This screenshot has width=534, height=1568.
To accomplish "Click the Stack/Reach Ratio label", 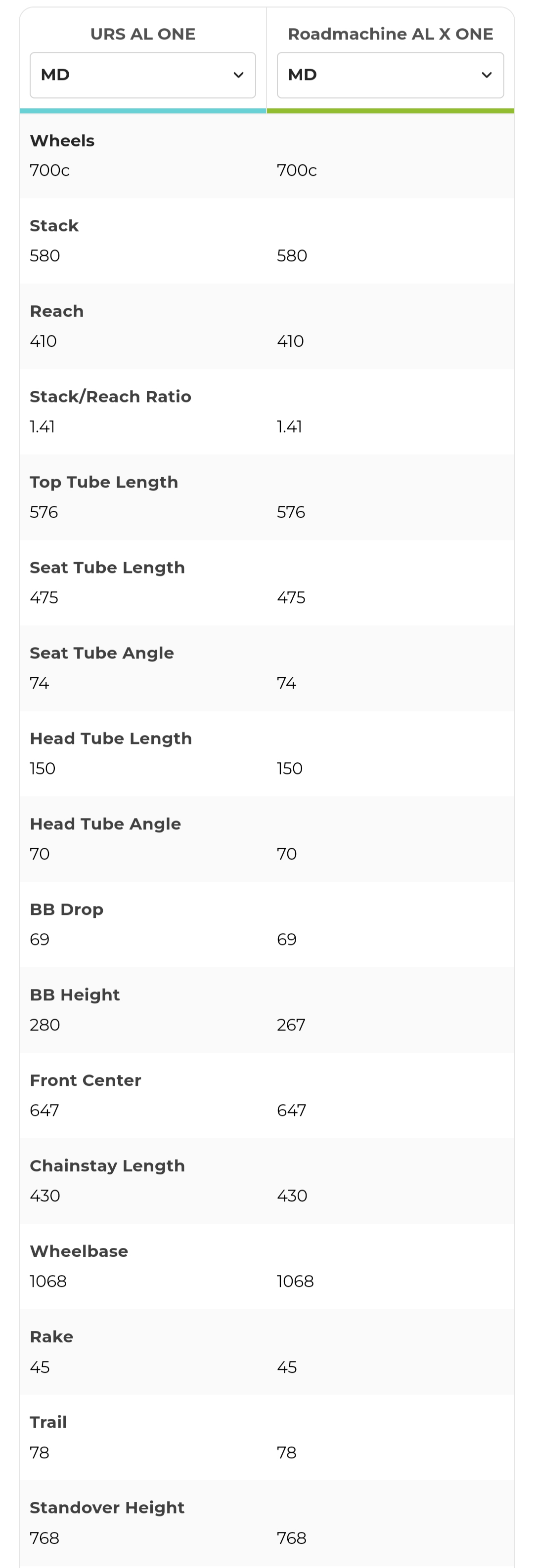I will click(110, 397).
